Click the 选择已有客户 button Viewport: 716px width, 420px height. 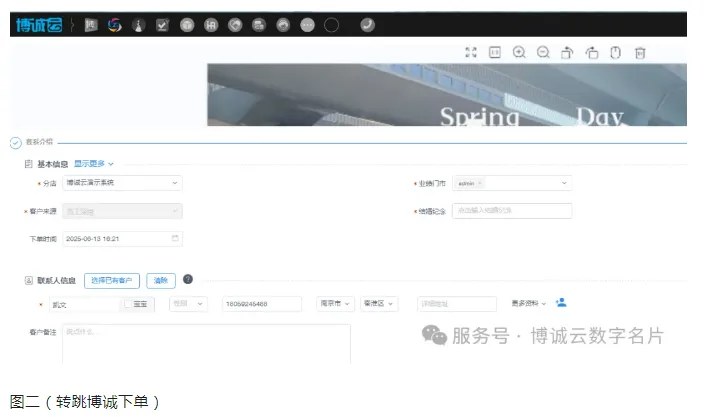pos(112,281)
